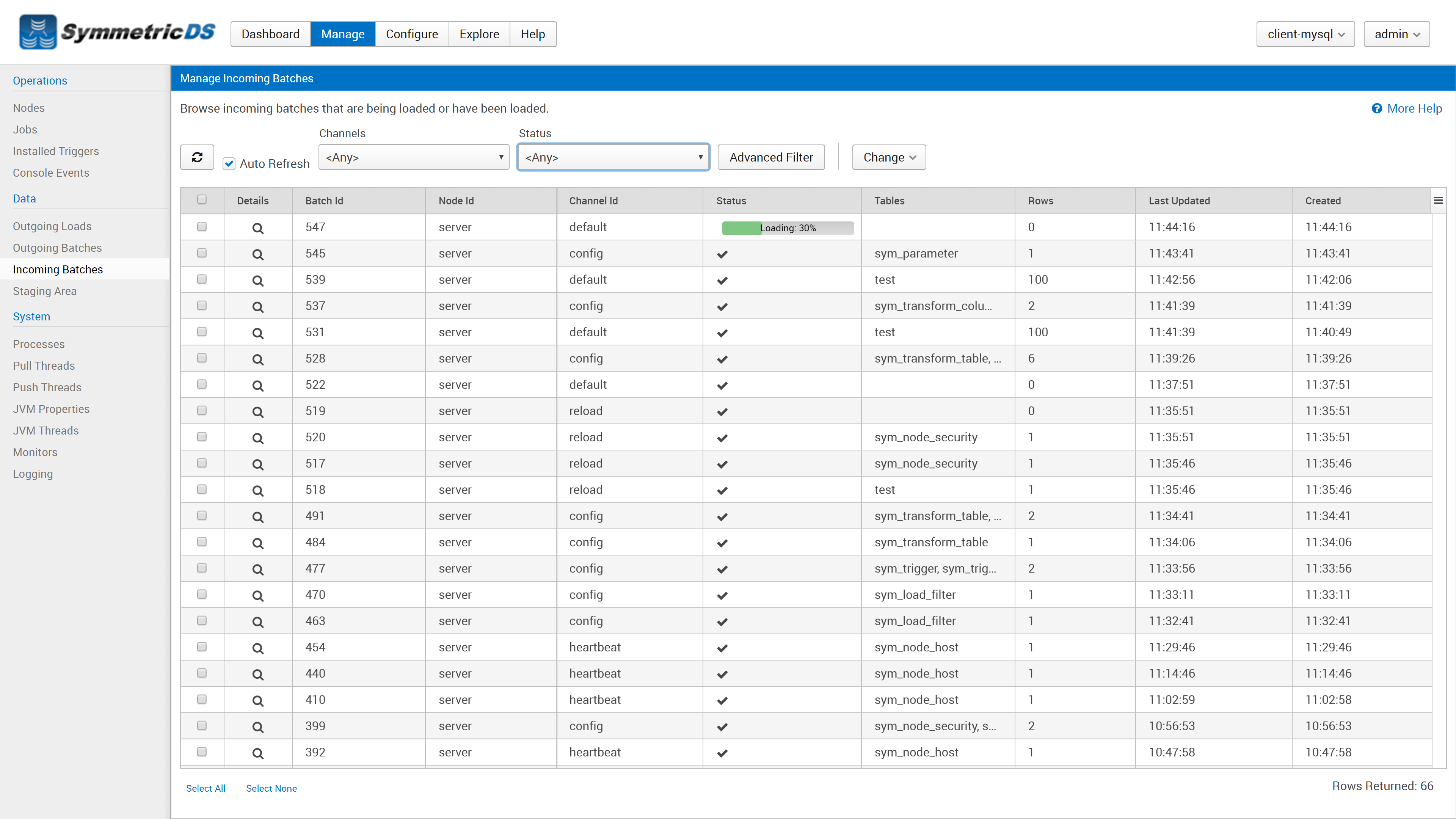View details of batch 537

coord(258,307)
